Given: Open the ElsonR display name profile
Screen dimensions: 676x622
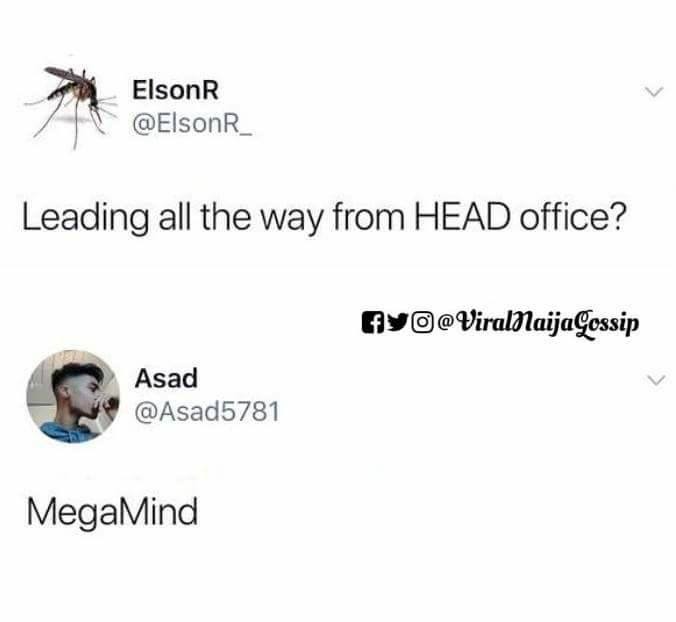Looking at the screenshot, I should (175, 91).
